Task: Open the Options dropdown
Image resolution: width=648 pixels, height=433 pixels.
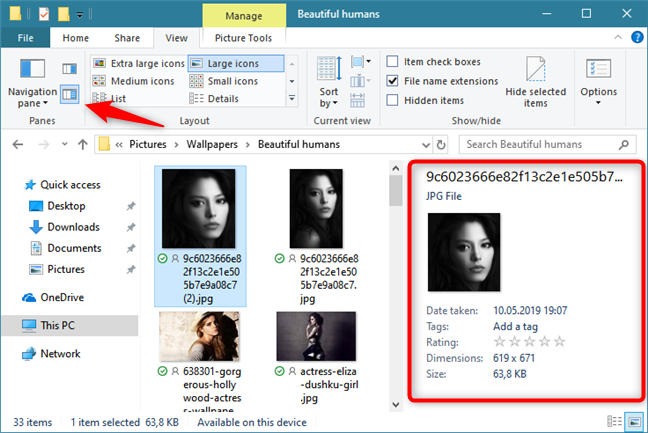Action: pyautogui.click(x=598, y=82)
